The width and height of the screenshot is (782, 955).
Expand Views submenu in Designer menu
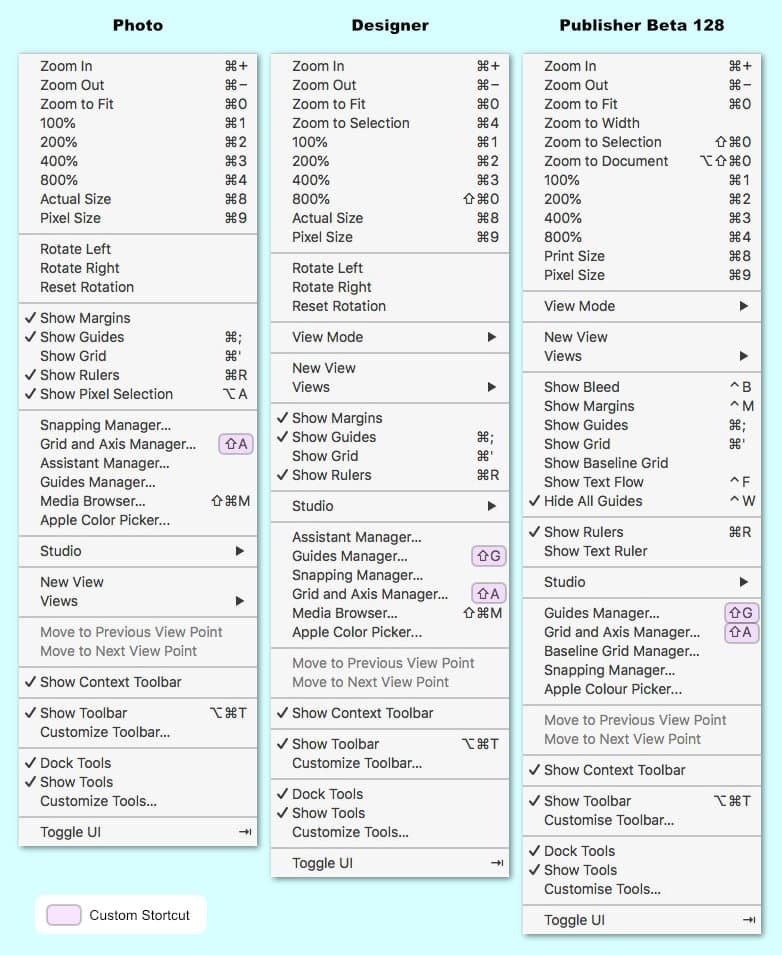pos(390,387)
